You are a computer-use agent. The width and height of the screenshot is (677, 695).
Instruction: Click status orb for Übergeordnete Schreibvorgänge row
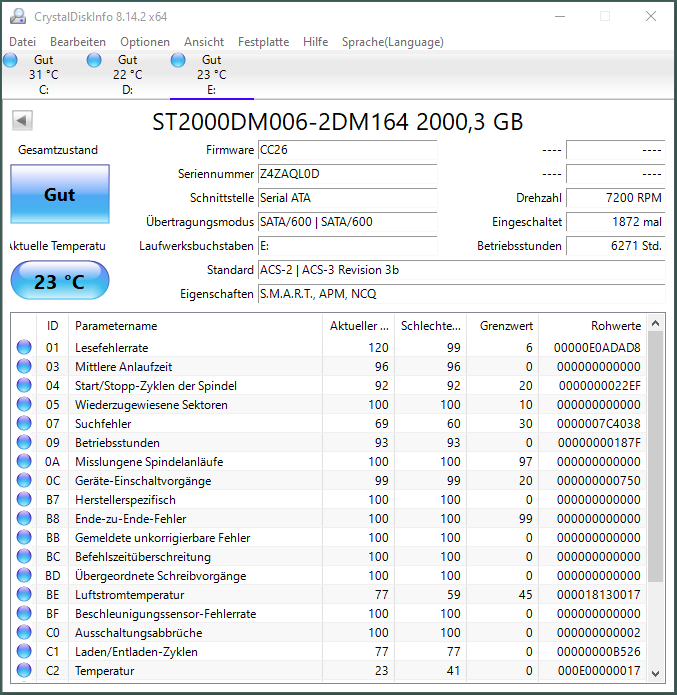pos(24,576)
